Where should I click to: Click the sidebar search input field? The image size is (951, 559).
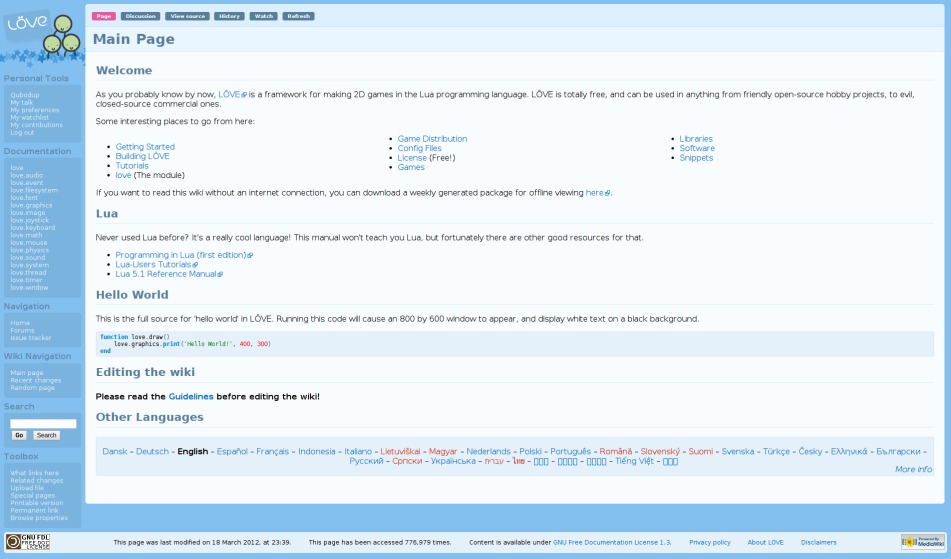(43, 424)
